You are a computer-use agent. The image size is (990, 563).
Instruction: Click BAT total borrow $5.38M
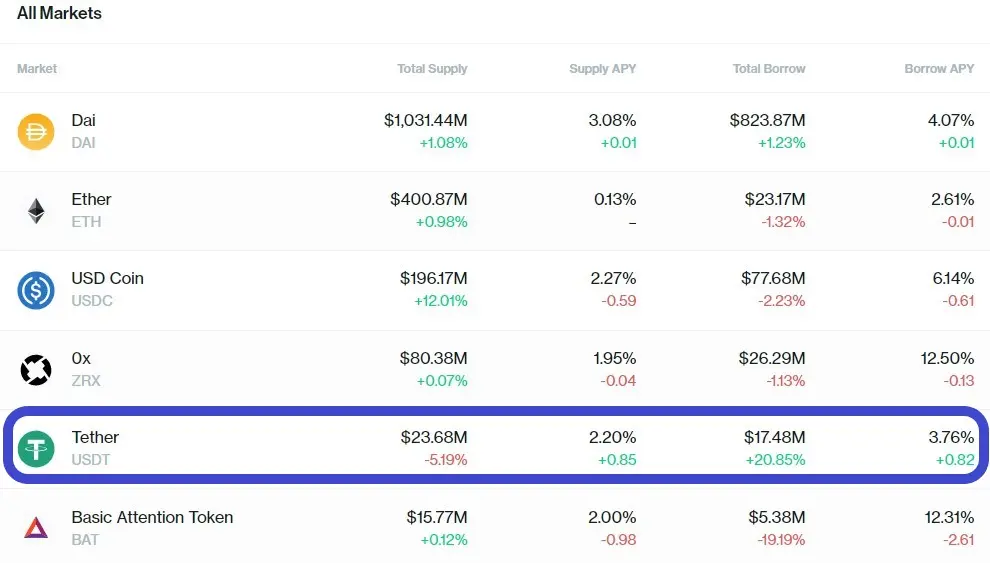pyautogui.click(x=777, y=518)
